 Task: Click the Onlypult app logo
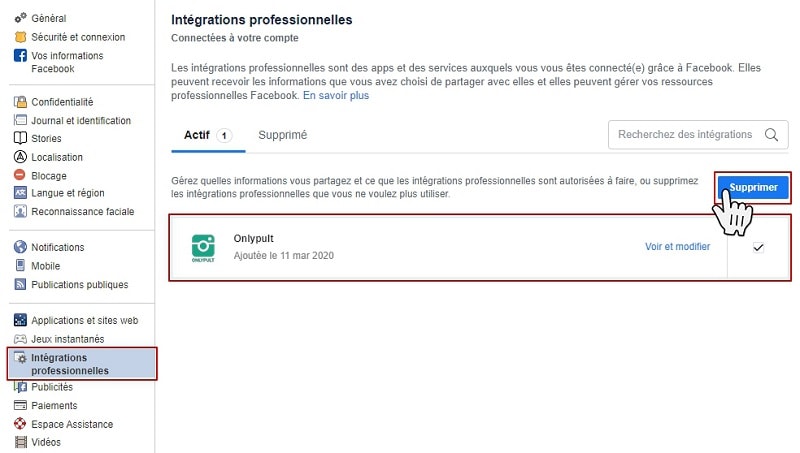point(204,246)
